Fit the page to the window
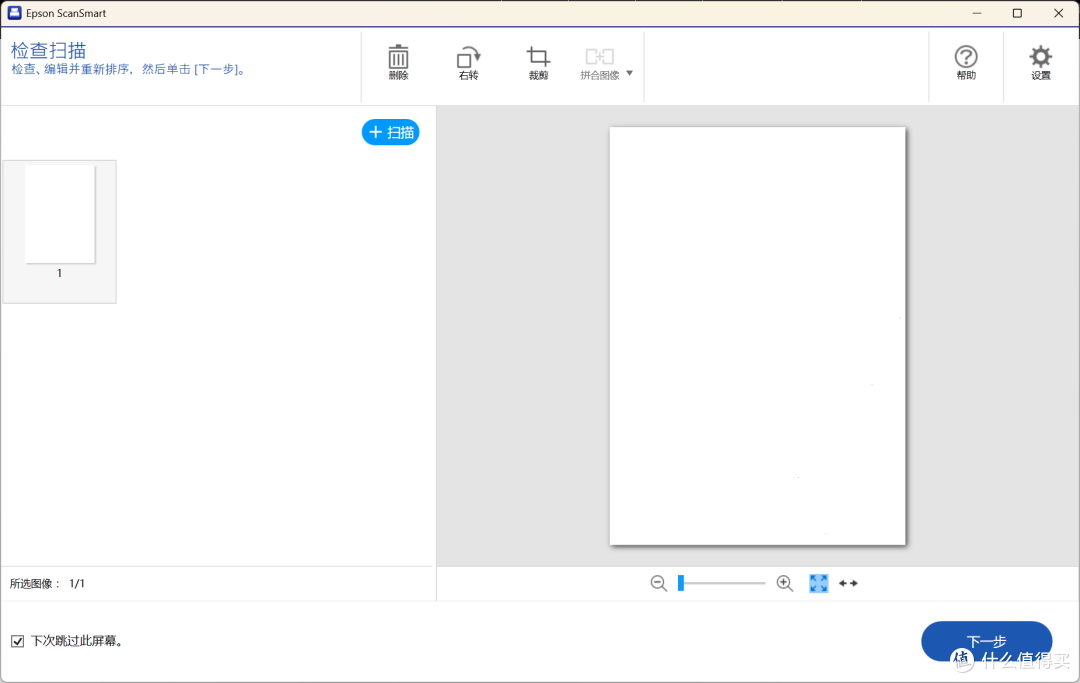1080x683 pixels. pyautogui.click(x=818, y=583)
